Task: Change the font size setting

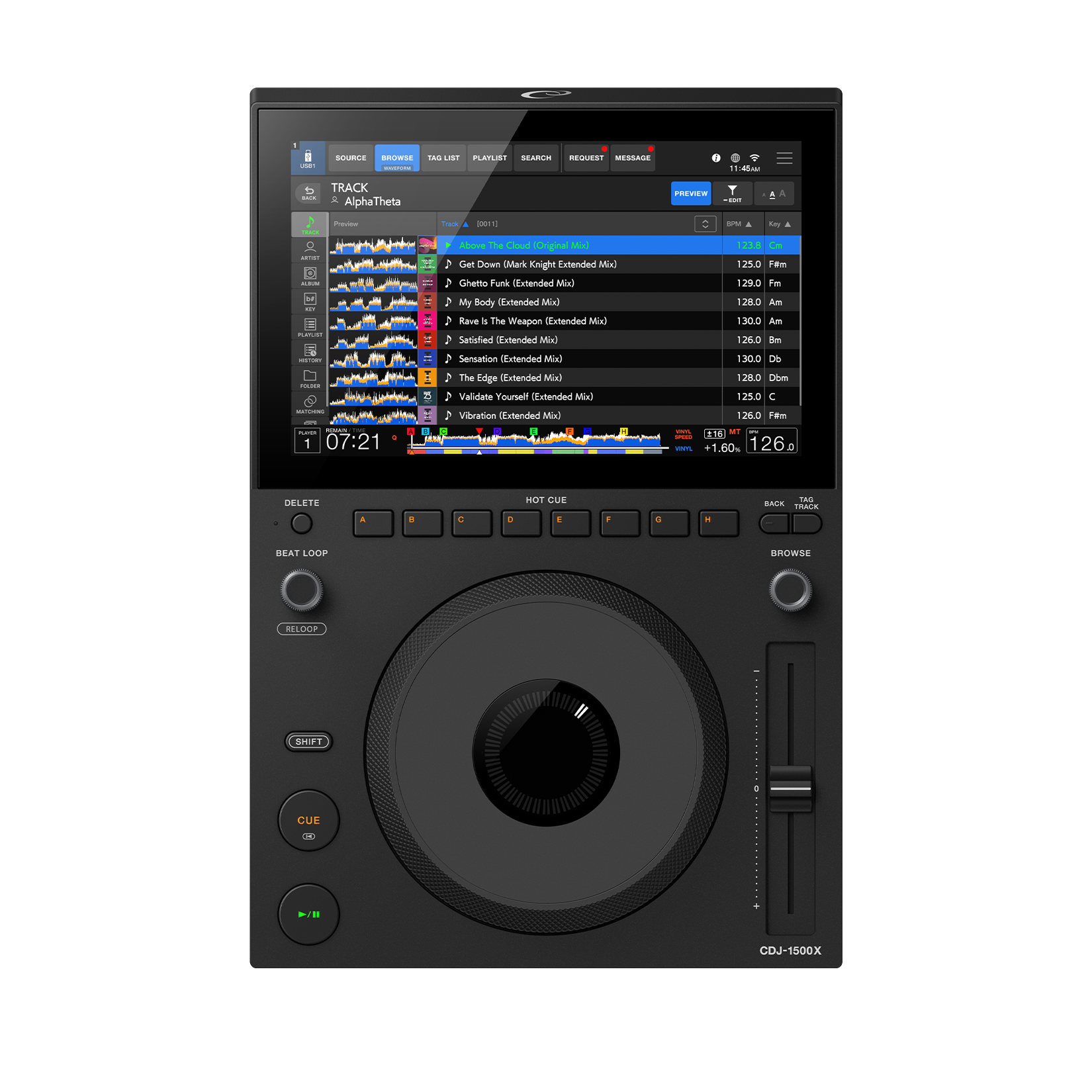Action: (774, 194)
